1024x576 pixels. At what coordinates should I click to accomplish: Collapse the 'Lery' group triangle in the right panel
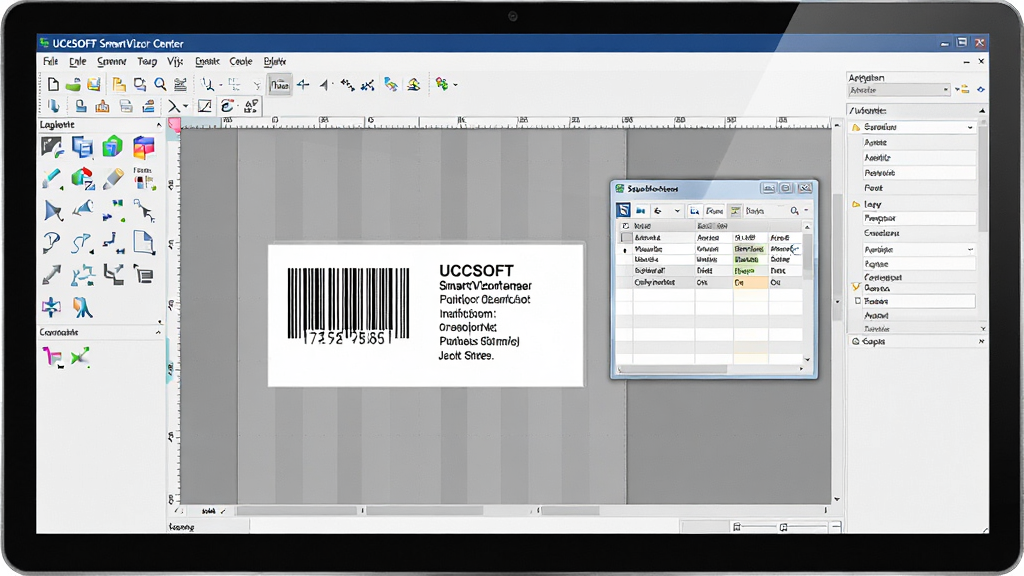pos(856,204)
